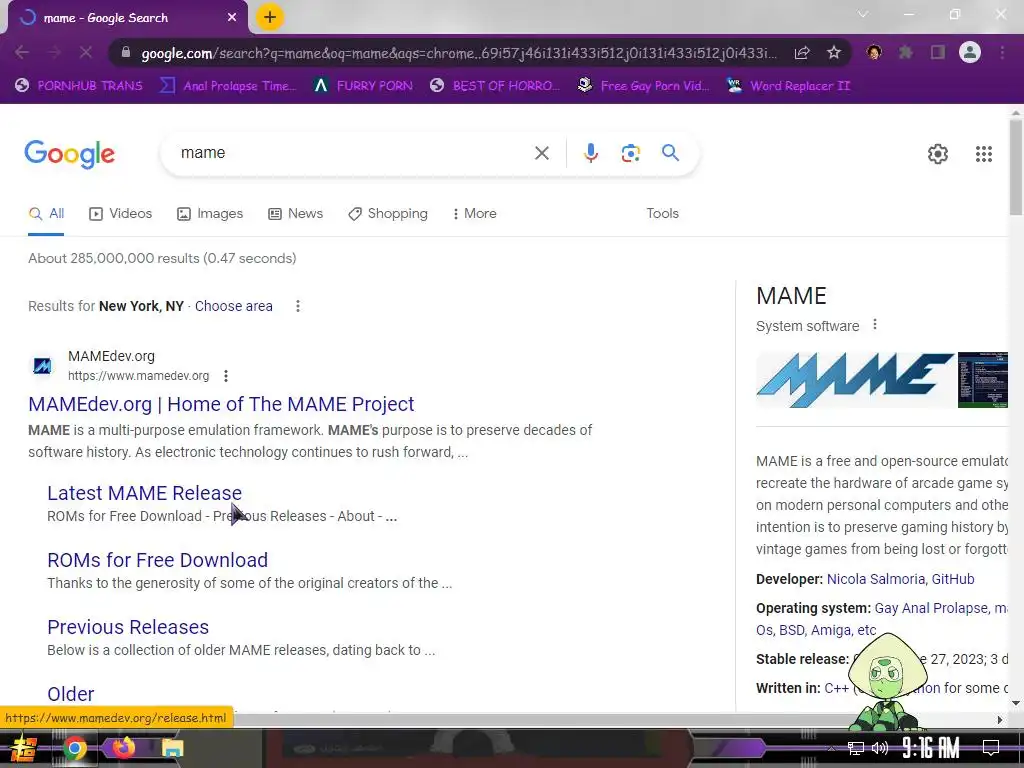The width and height of the screenshot is (1024, 768).
Task: Close the mame Google Search tab
Action: tap(232, 18)
